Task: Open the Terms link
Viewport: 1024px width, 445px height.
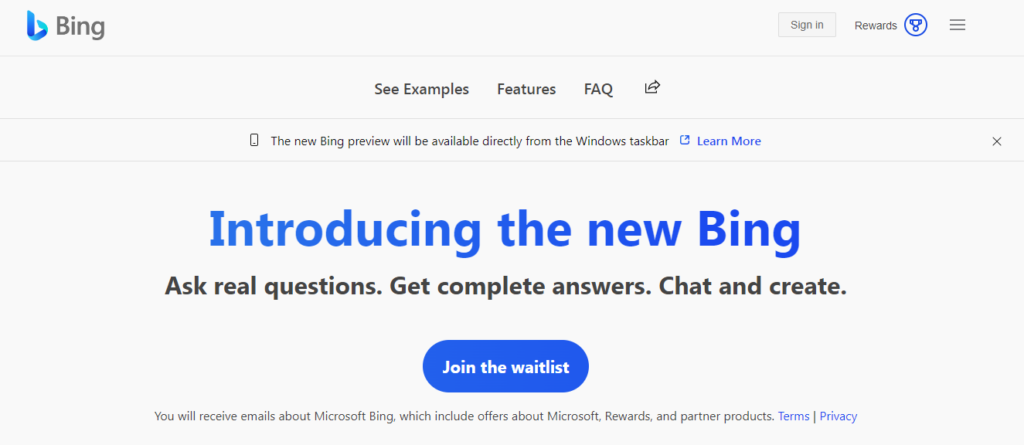Action: tap(793, 416)
